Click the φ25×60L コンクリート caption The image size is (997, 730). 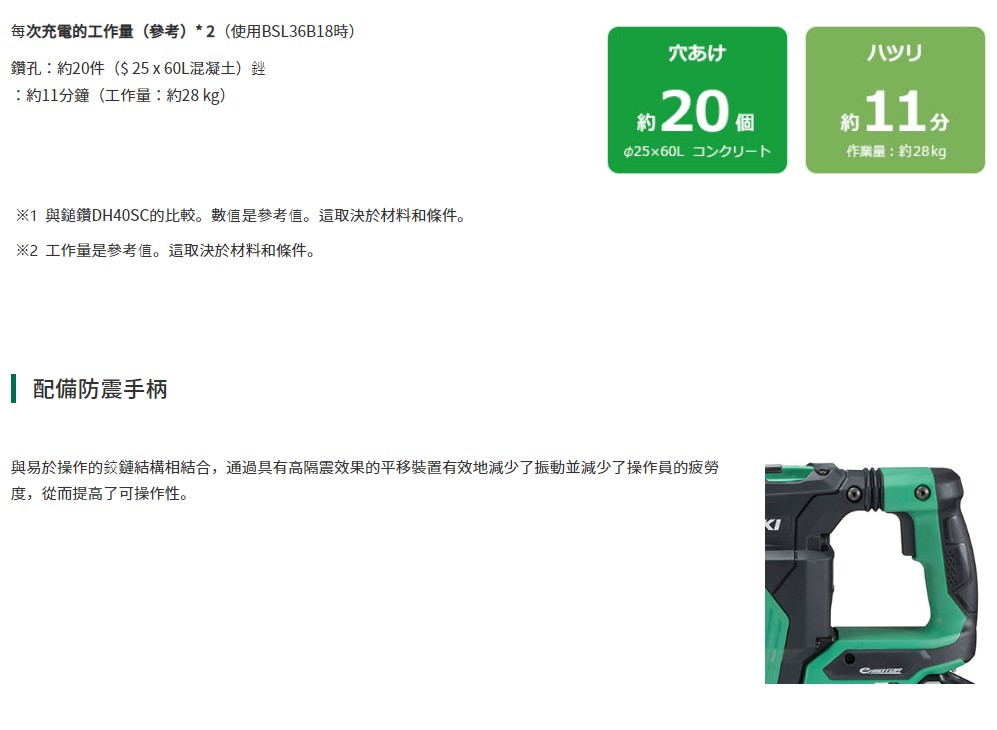click(x=697, y=151)
